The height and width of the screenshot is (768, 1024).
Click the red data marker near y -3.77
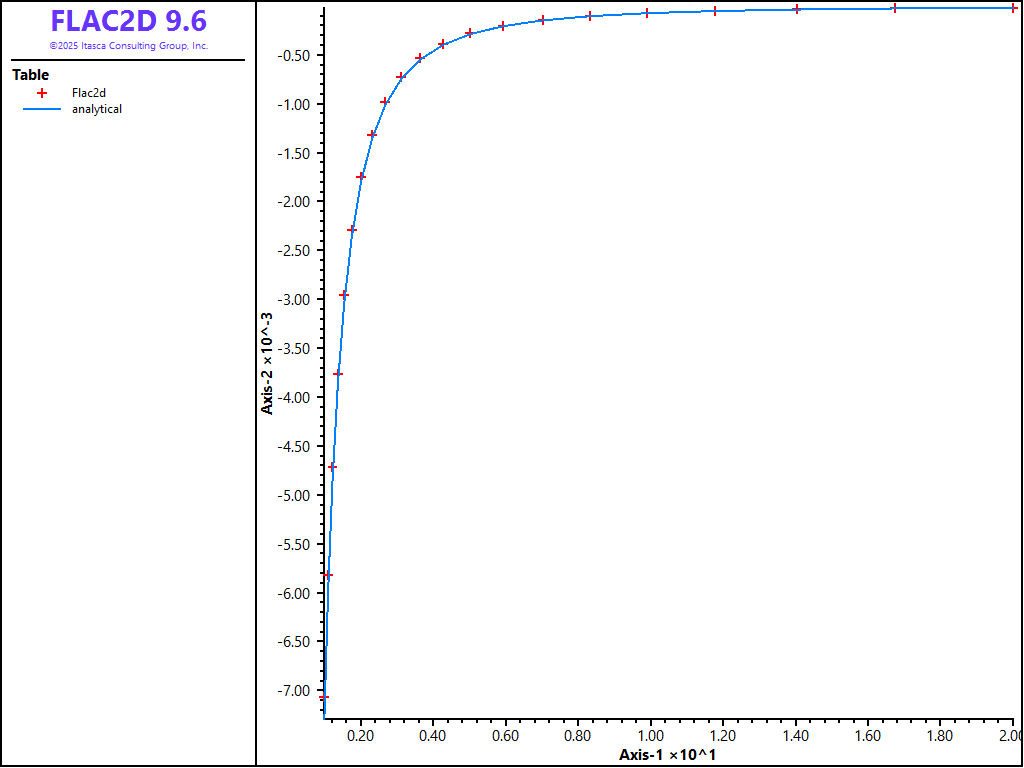coord(338,374)
